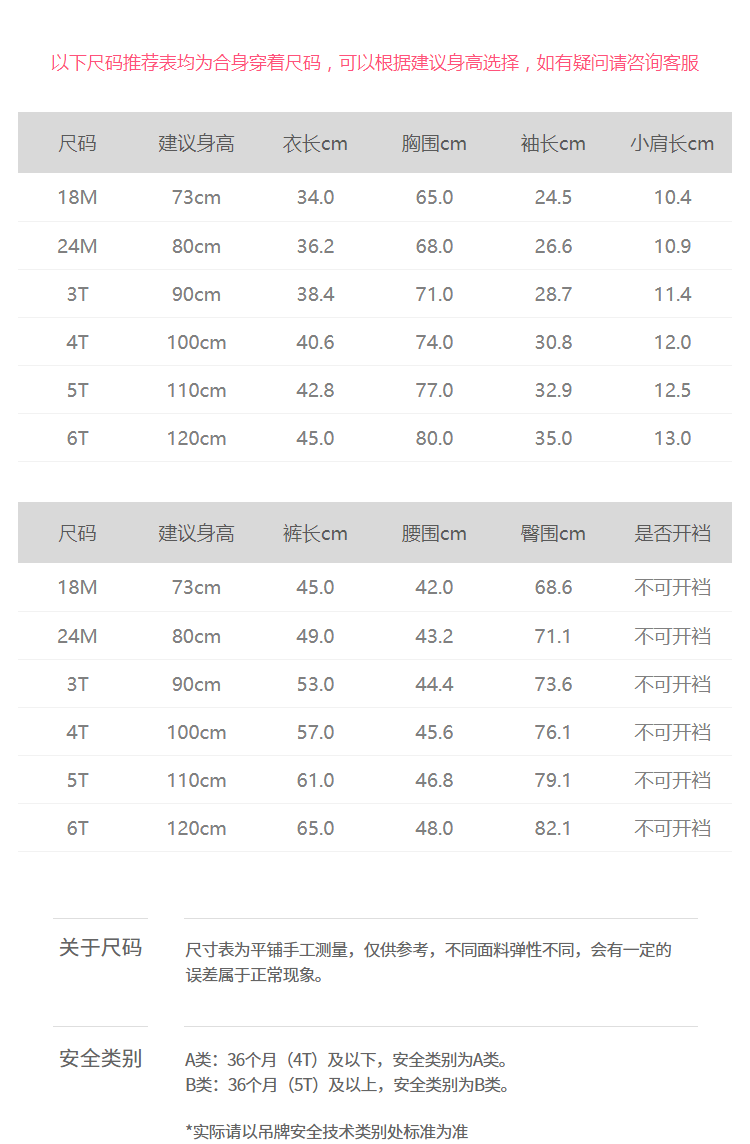Click the 是否开裆 column header
Image resolution: width=750 pixels, height=1144 pixels.
(672, 534)
